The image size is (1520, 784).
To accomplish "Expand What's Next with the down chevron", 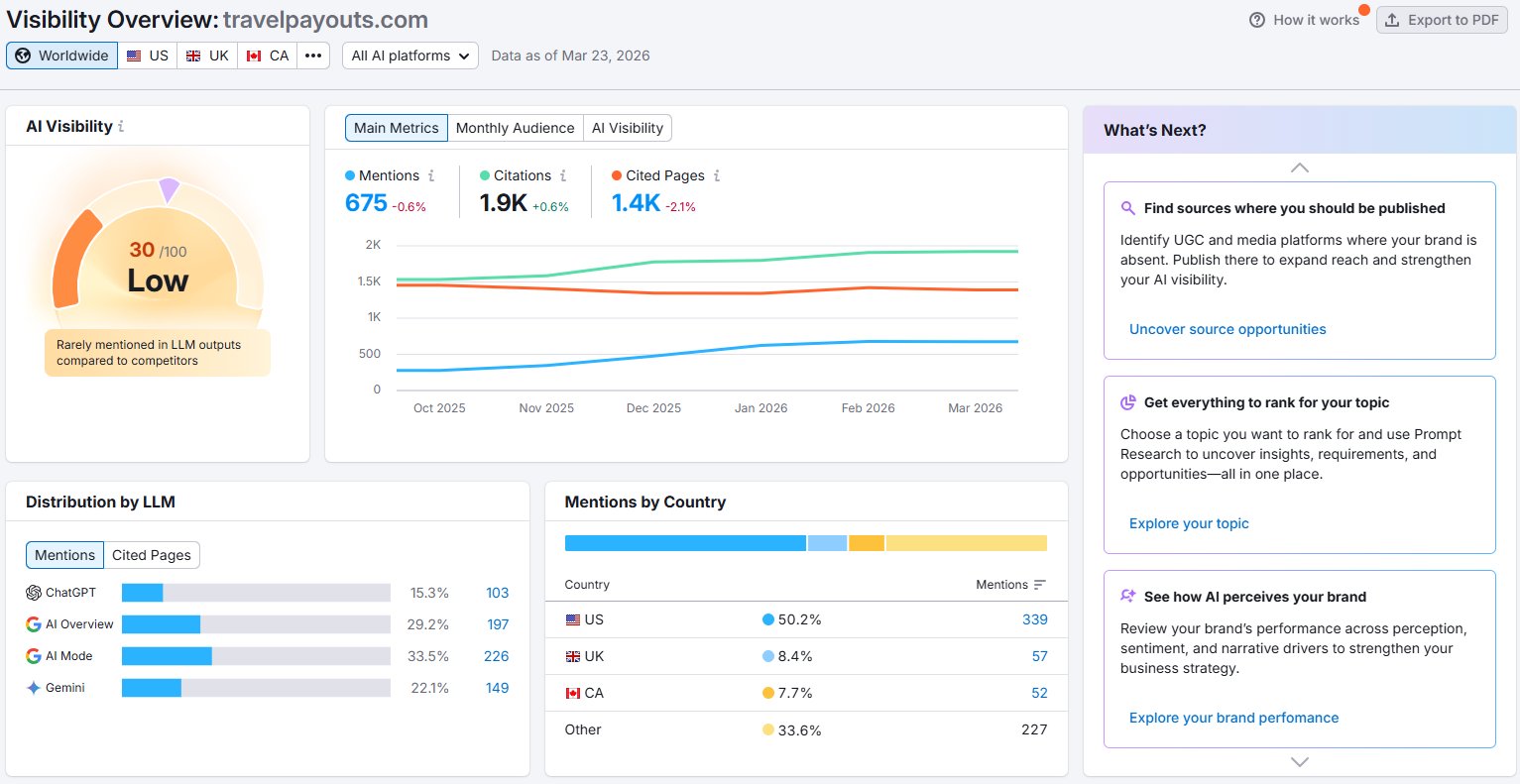I will coord(1300,762).
